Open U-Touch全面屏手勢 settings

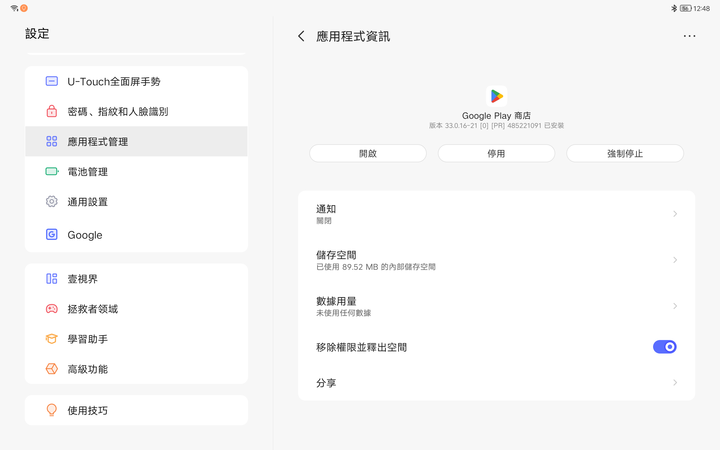click(x=136, y=81)
